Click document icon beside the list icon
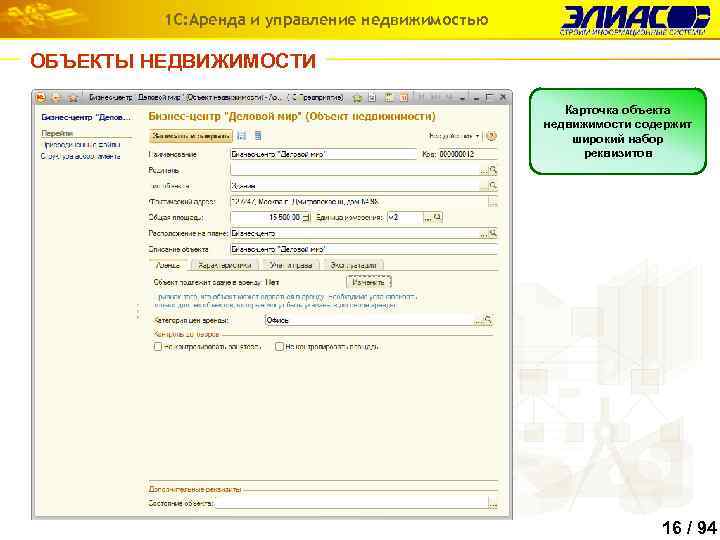Screen dimensions: 720x540 point(258,136)
